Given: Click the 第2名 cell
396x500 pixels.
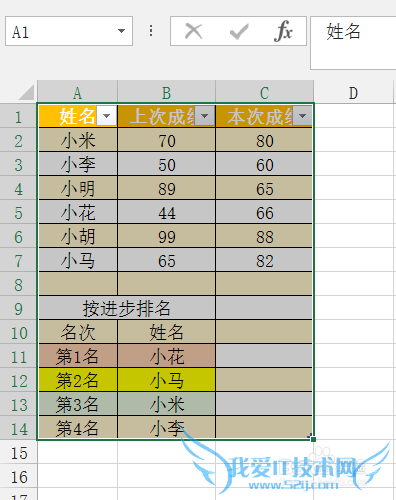Looking at the screenshot, I should [x=78, y=380].
